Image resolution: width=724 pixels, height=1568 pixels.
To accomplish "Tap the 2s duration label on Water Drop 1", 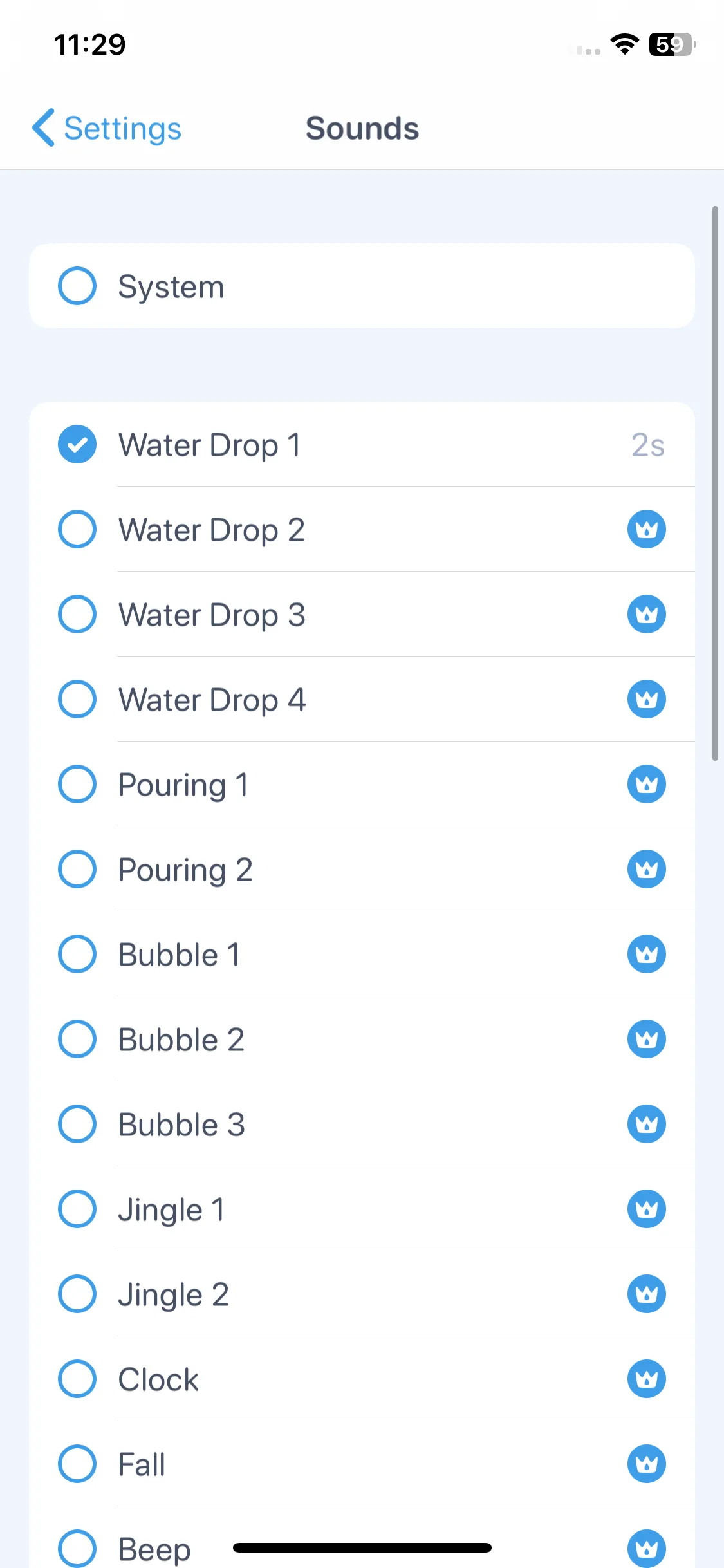I will [648, 445].
